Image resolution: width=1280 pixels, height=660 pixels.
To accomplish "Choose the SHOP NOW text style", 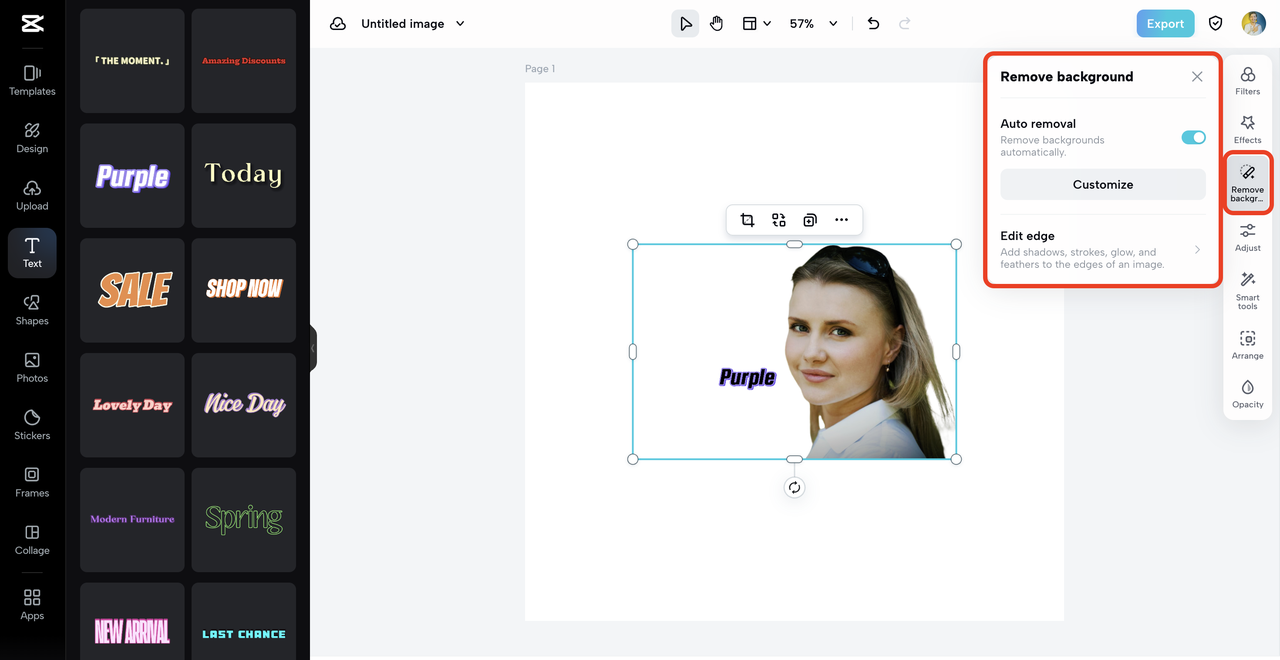I will (244, 290).
